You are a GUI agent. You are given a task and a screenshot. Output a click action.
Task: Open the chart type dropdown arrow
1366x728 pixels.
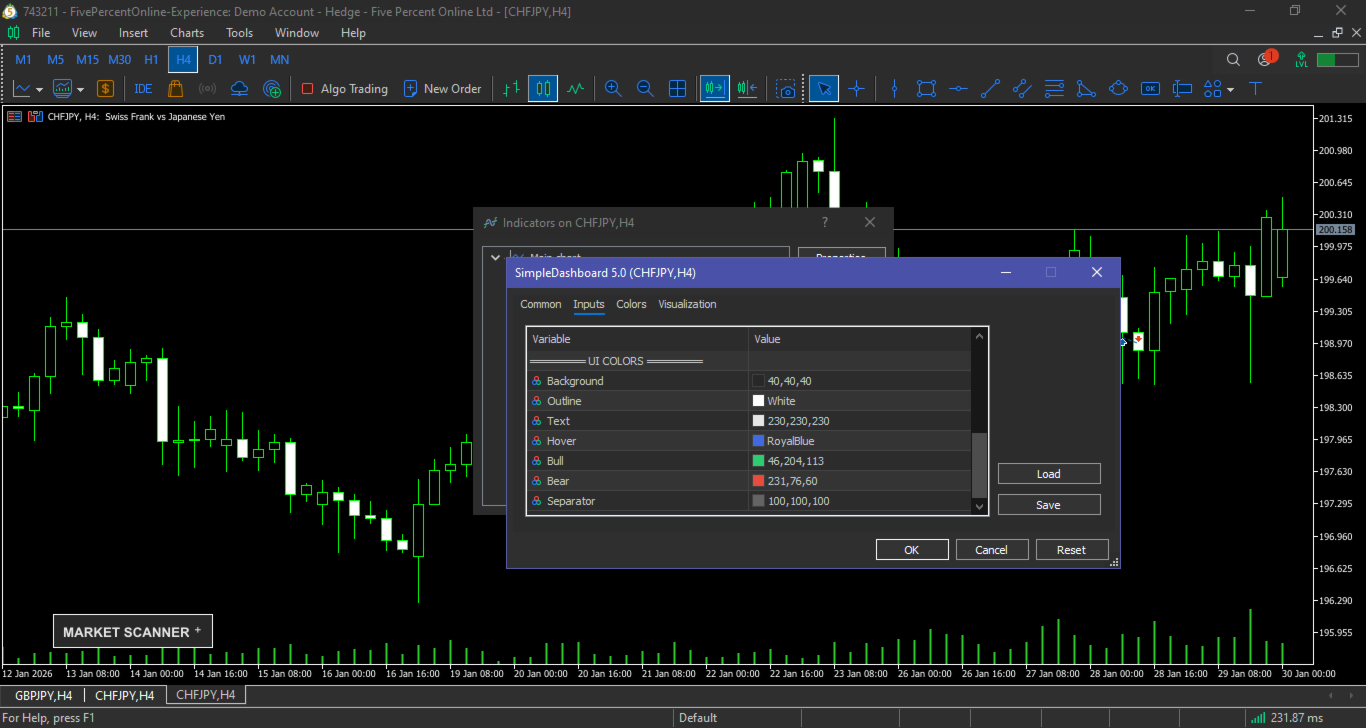click(x=40, y=90)
